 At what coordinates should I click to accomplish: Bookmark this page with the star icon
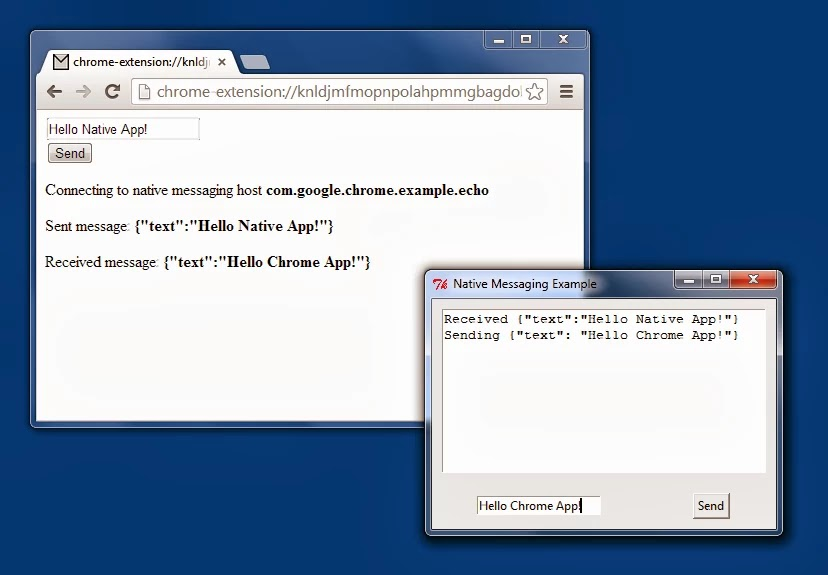(x=534, y=92)
